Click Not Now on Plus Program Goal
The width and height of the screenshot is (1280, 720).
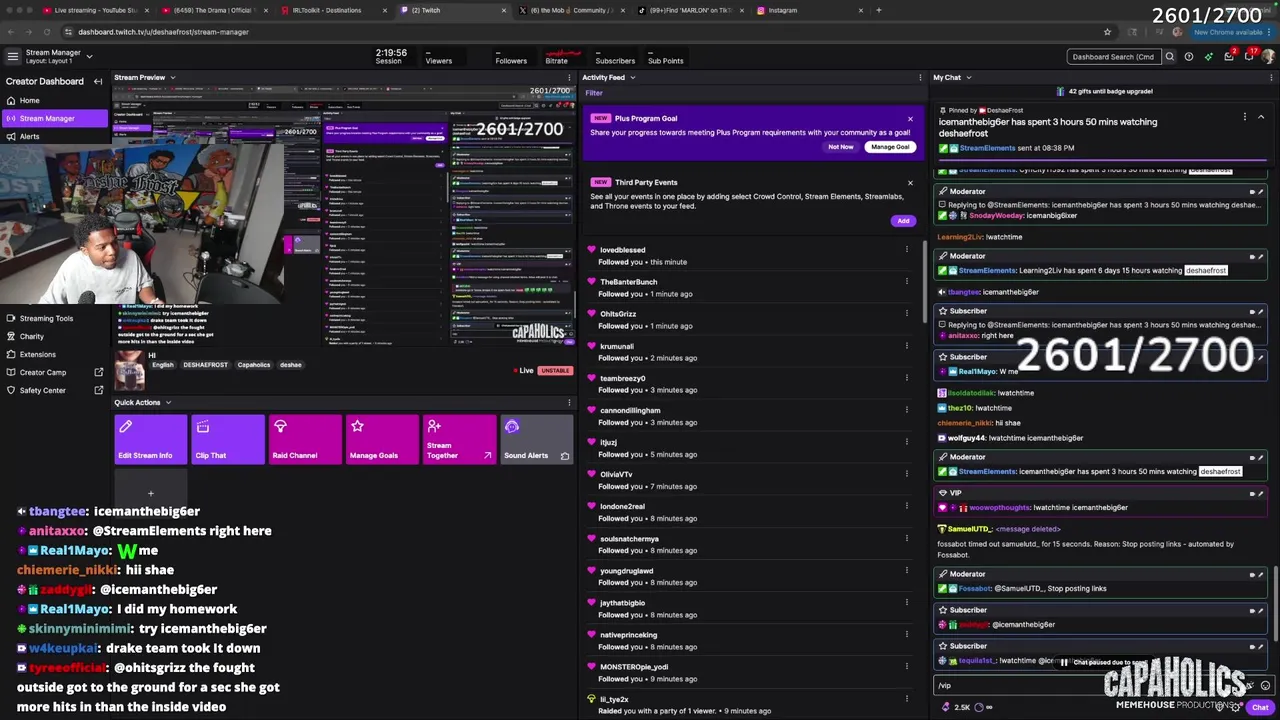[841, 147]
